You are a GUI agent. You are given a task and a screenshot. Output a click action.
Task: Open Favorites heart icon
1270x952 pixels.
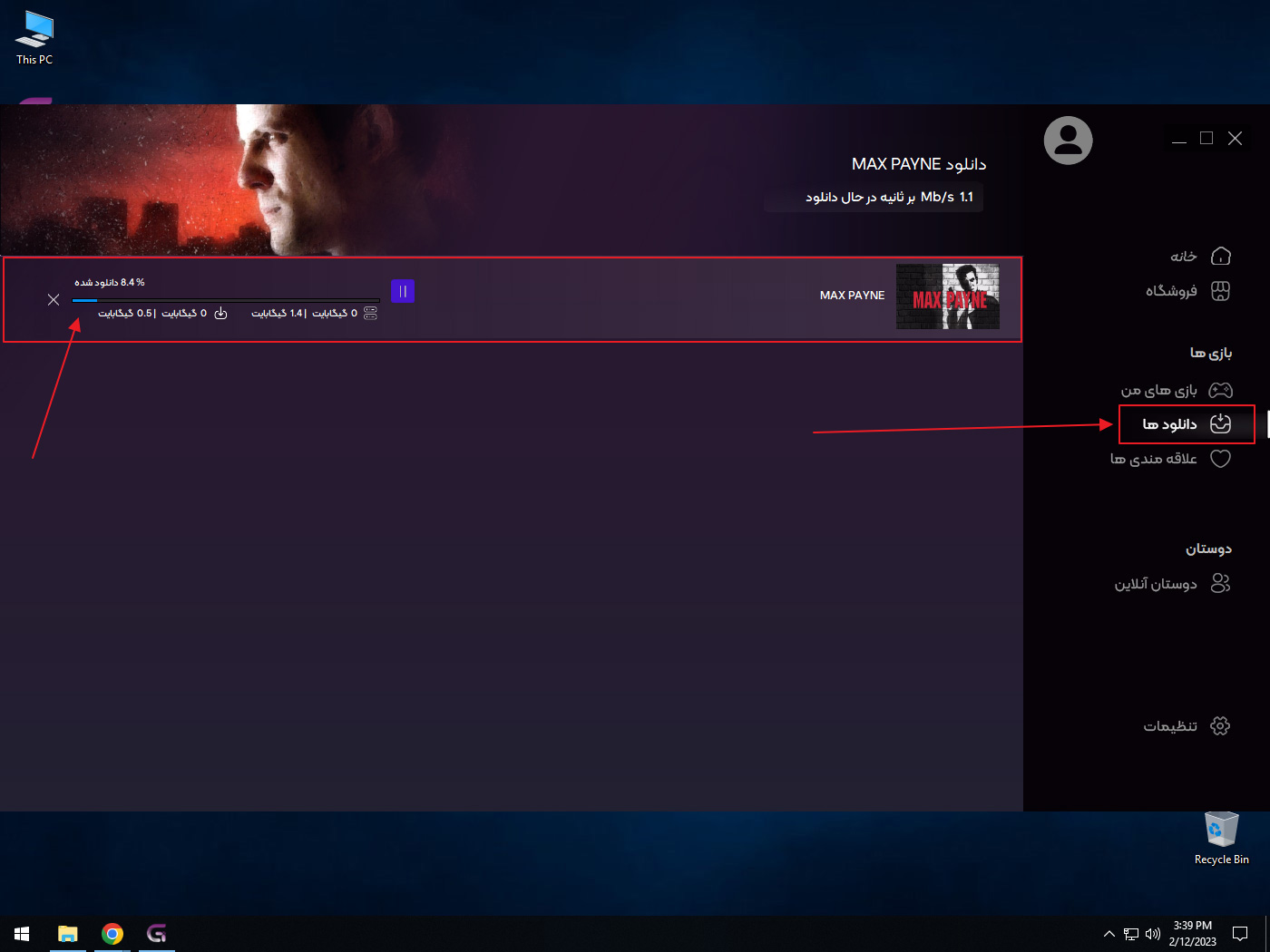[x=1221, y=459]
